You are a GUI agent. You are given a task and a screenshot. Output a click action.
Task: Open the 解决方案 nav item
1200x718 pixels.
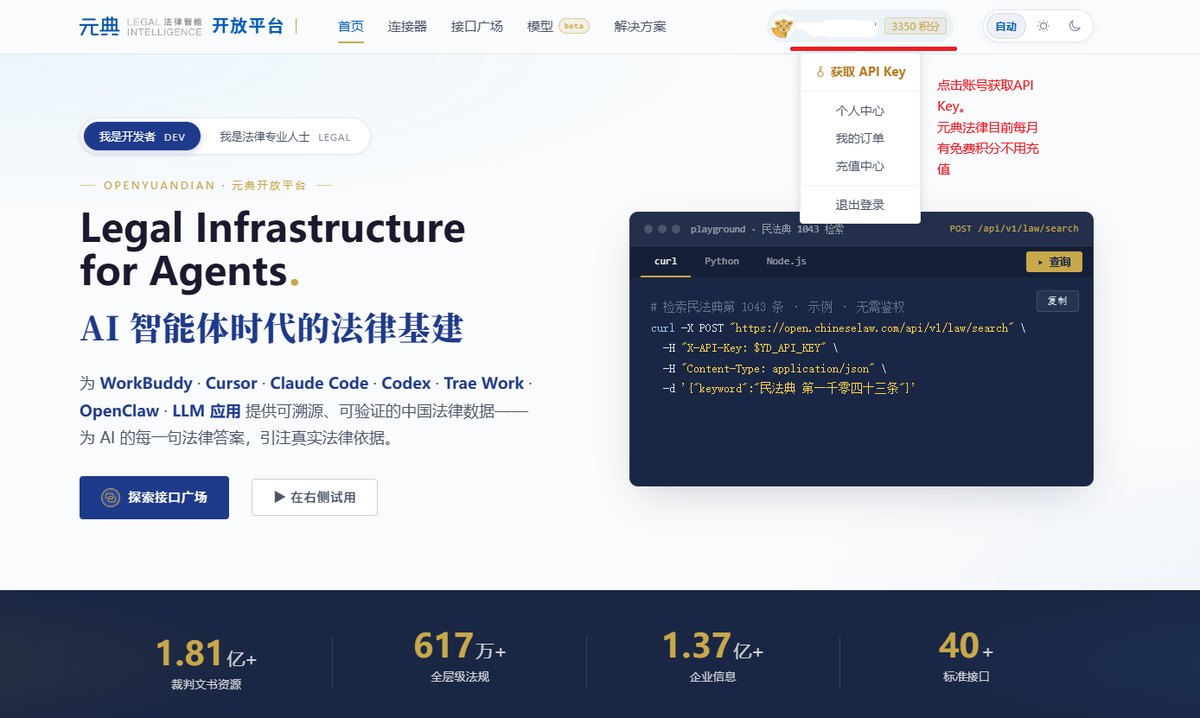pos(640,26)
